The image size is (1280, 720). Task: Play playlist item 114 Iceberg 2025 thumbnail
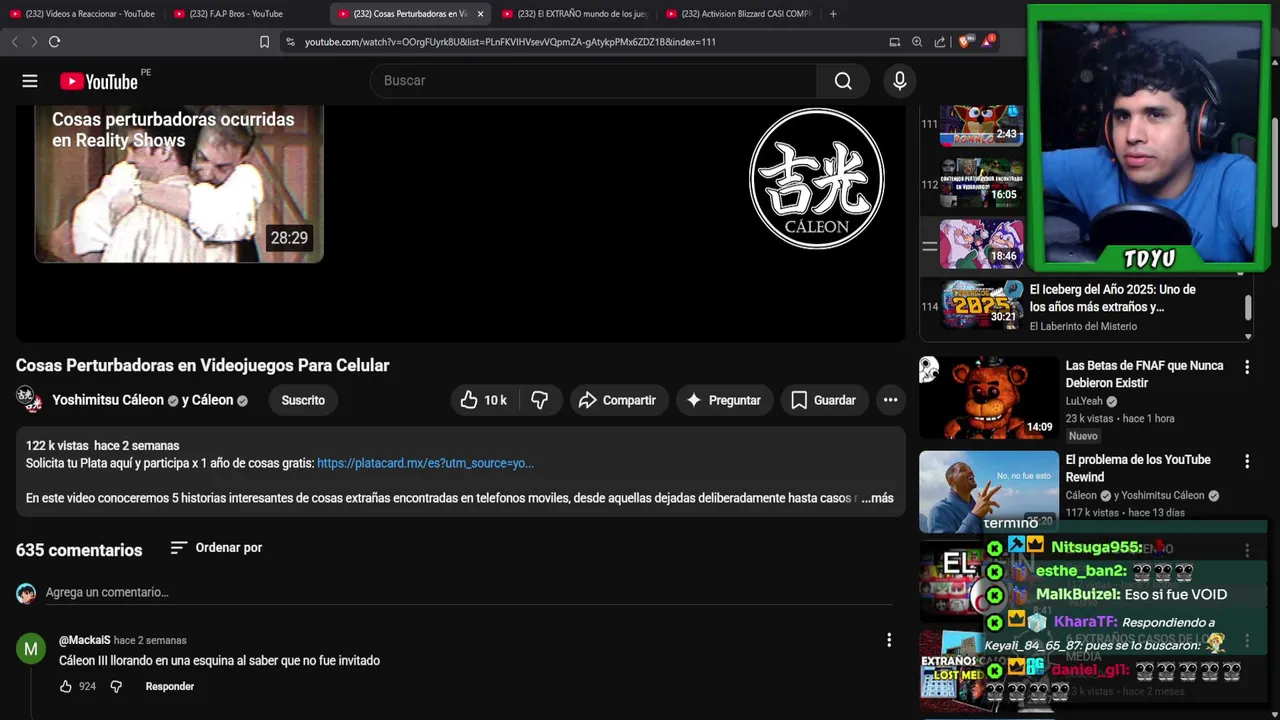coord(981,306)
